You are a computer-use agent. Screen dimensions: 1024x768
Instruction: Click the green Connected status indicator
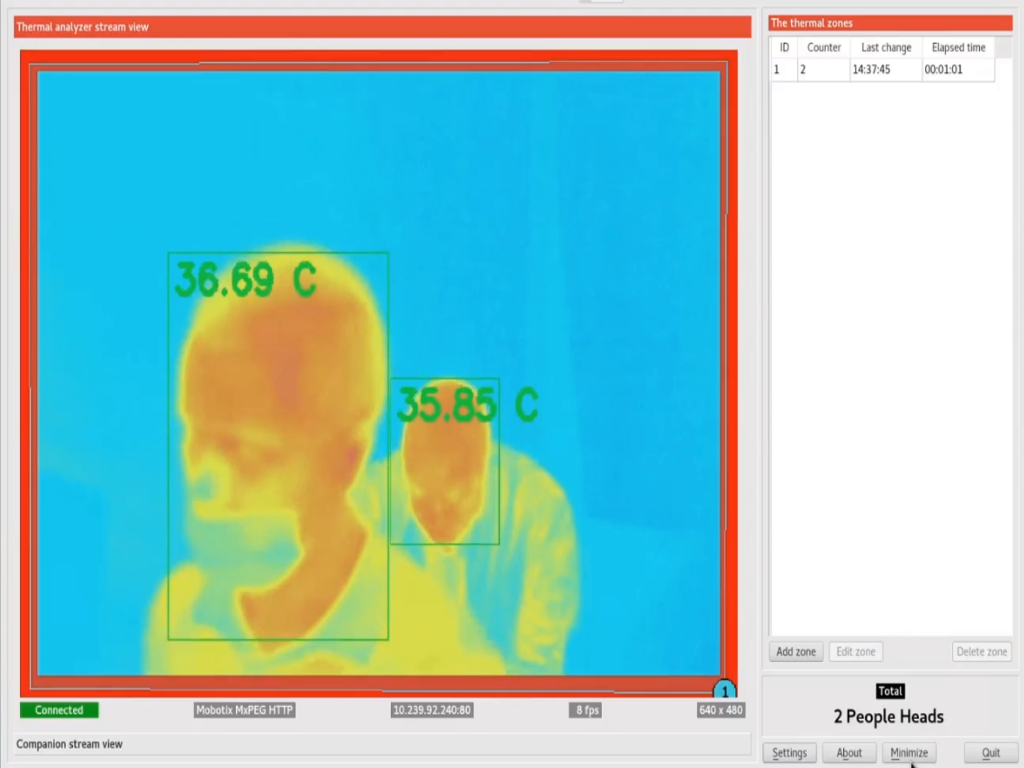tap(59, 710)
